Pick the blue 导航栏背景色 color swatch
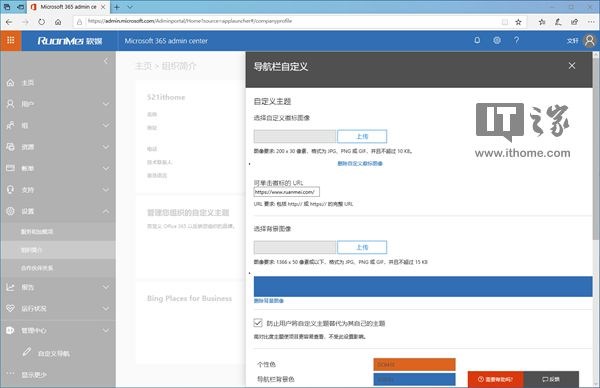 (x=414, y=380)
